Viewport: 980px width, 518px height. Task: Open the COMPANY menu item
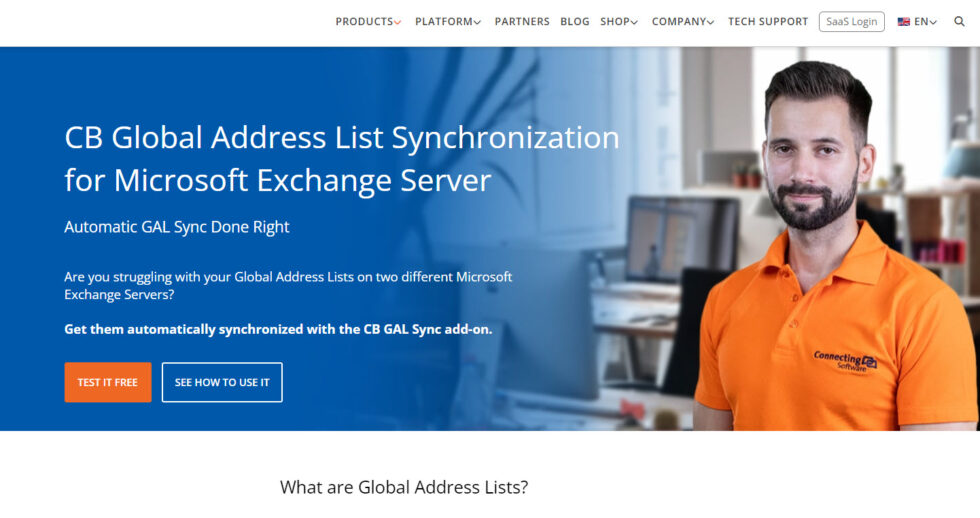(679, 22)
